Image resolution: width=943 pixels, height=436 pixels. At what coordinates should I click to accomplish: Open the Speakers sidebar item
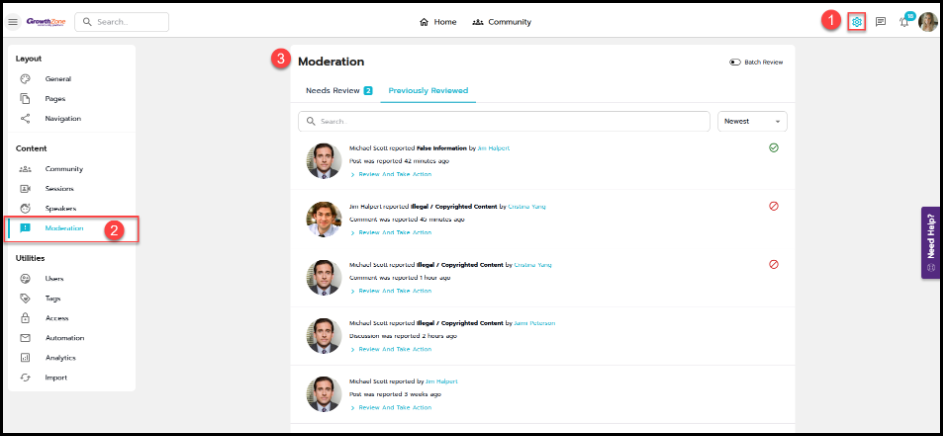click(60, 208)
